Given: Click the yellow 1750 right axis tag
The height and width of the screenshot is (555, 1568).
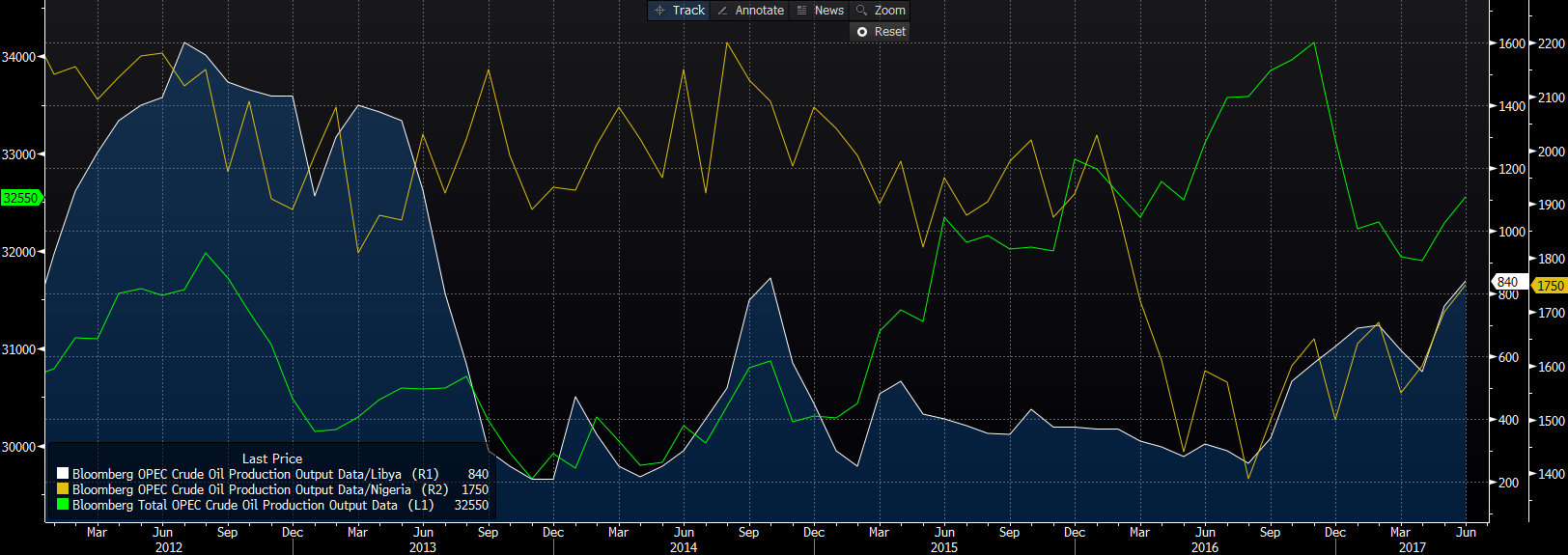Looking at the screenshot, I should 1550,286.
